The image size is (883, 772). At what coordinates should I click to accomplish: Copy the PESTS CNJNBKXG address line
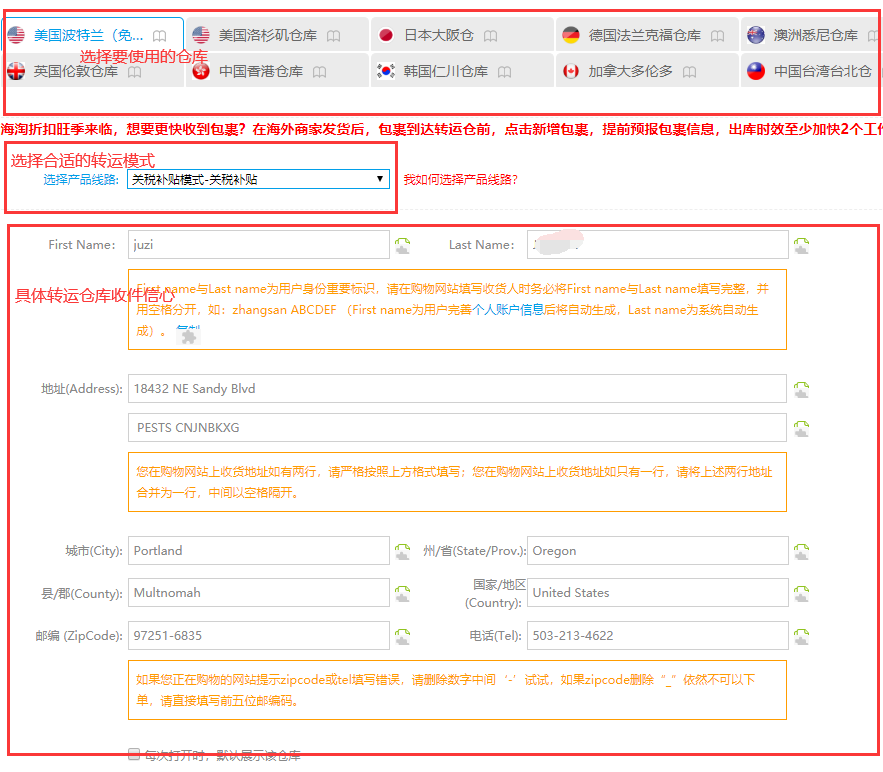point(801,429)
